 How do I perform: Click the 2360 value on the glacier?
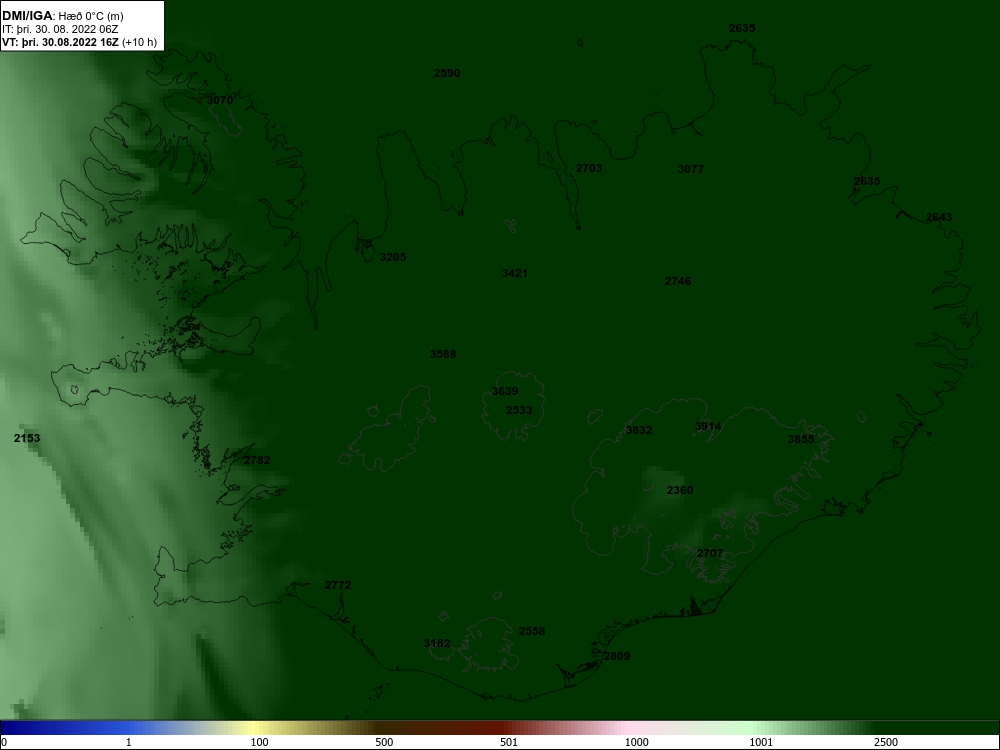point(680,490)
